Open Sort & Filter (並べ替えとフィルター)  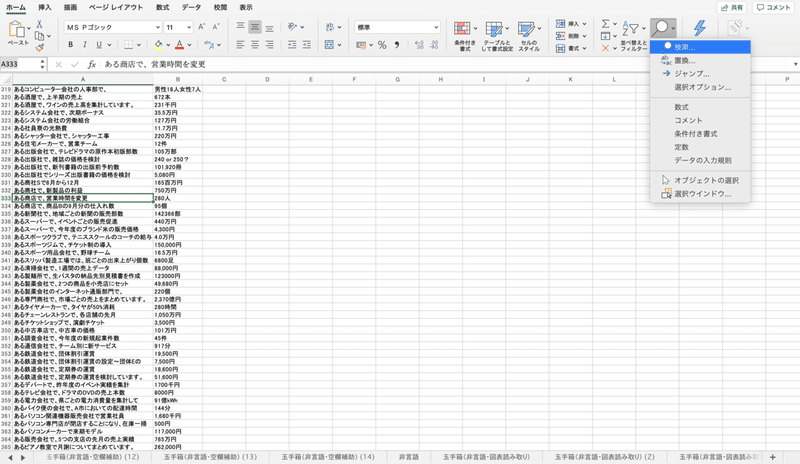(x=633, y=36)
